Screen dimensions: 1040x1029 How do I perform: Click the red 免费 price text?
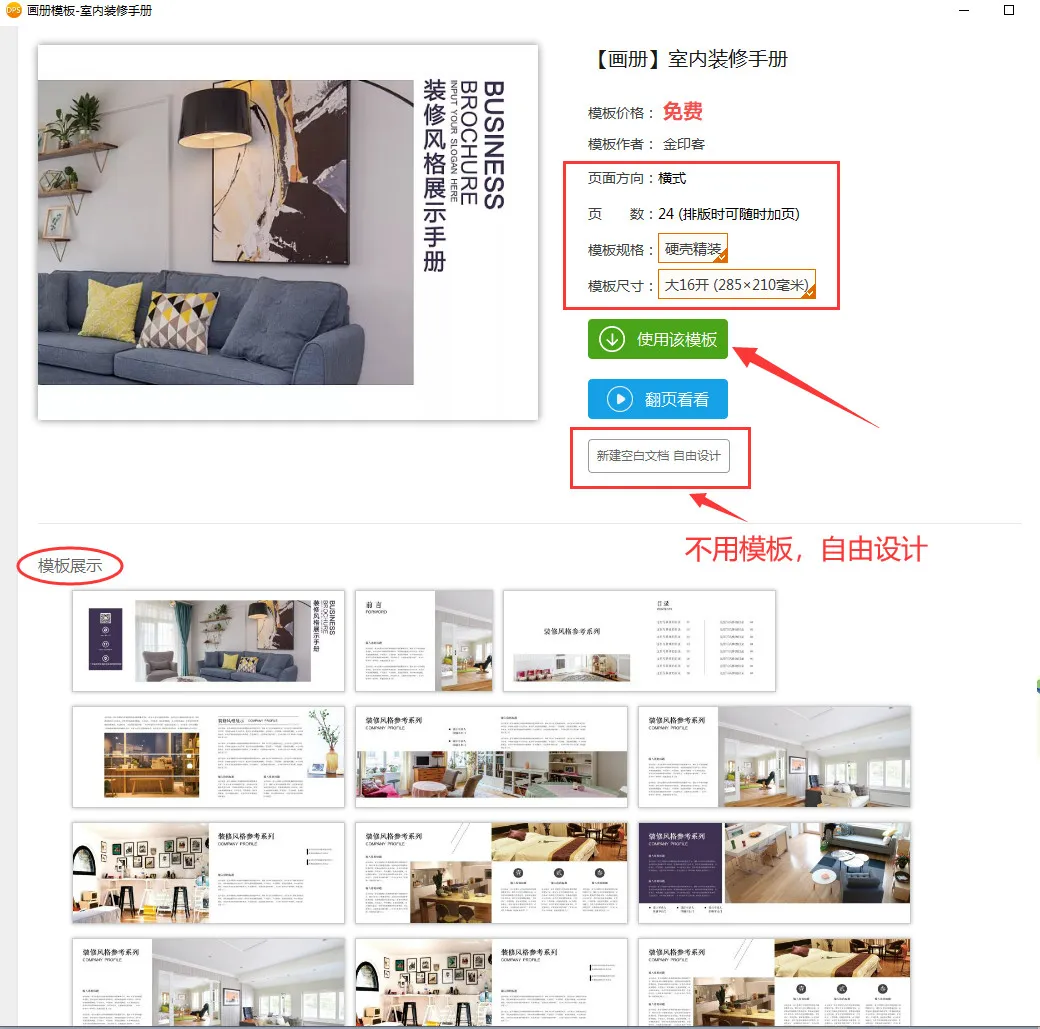[682, 111]
